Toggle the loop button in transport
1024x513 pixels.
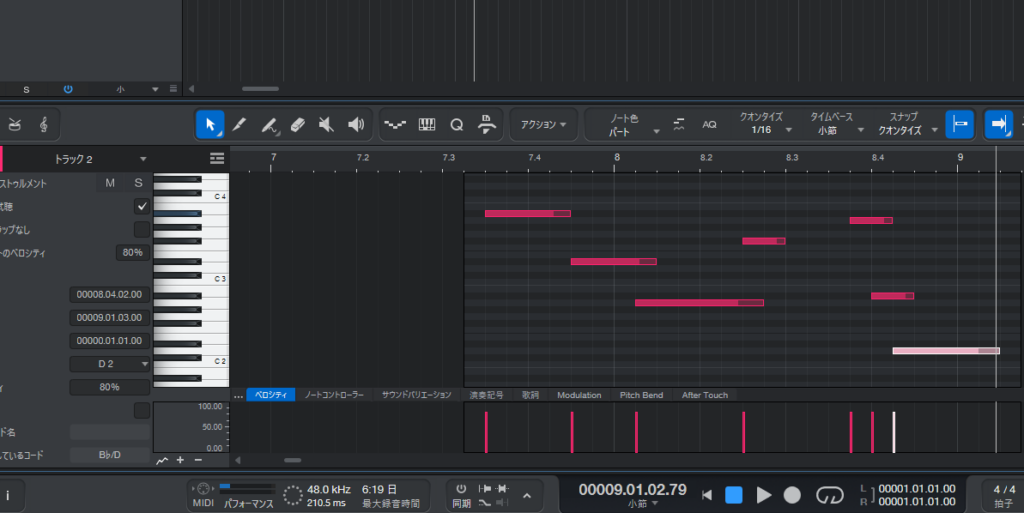pos(830,495)
